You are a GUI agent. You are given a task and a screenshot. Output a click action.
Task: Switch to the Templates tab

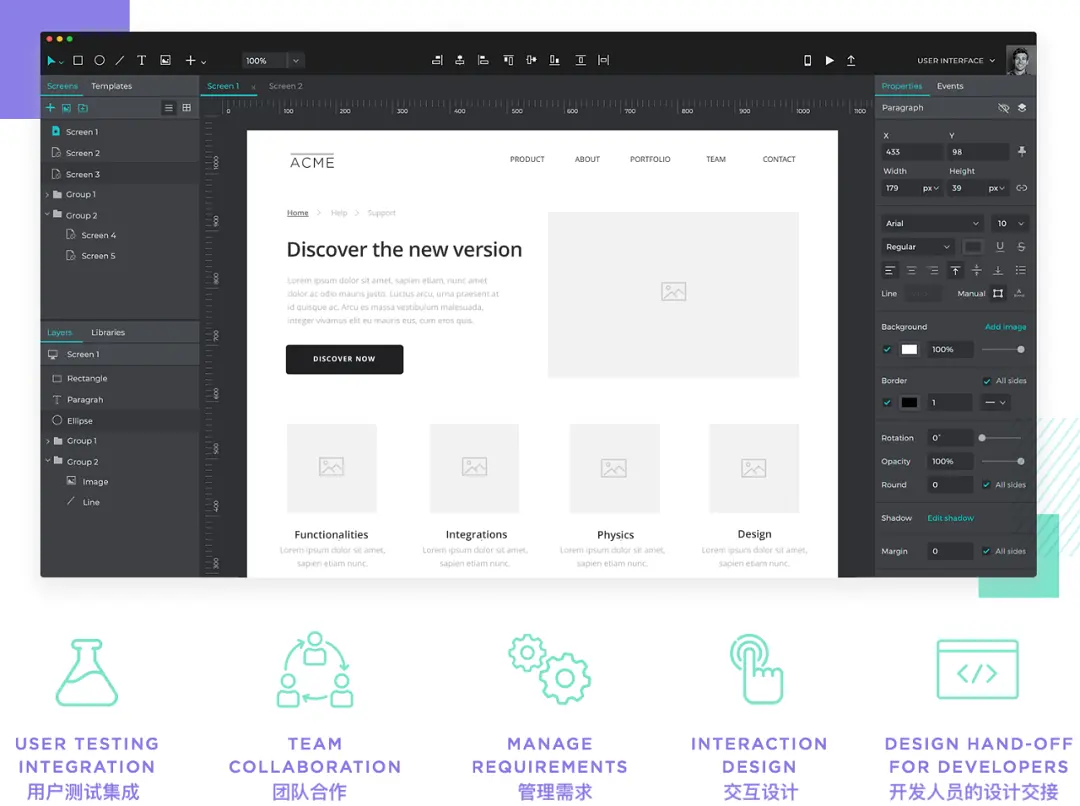pos(112,86)
